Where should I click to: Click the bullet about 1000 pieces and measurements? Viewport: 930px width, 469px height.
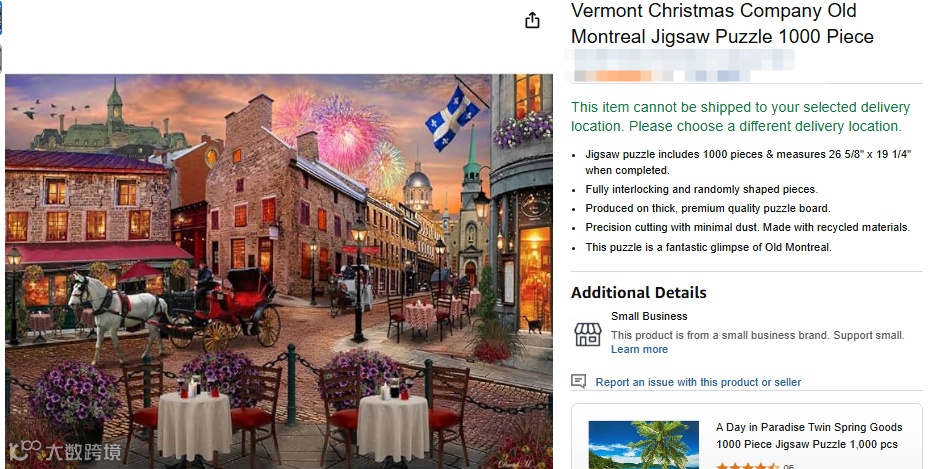point(747,162)
